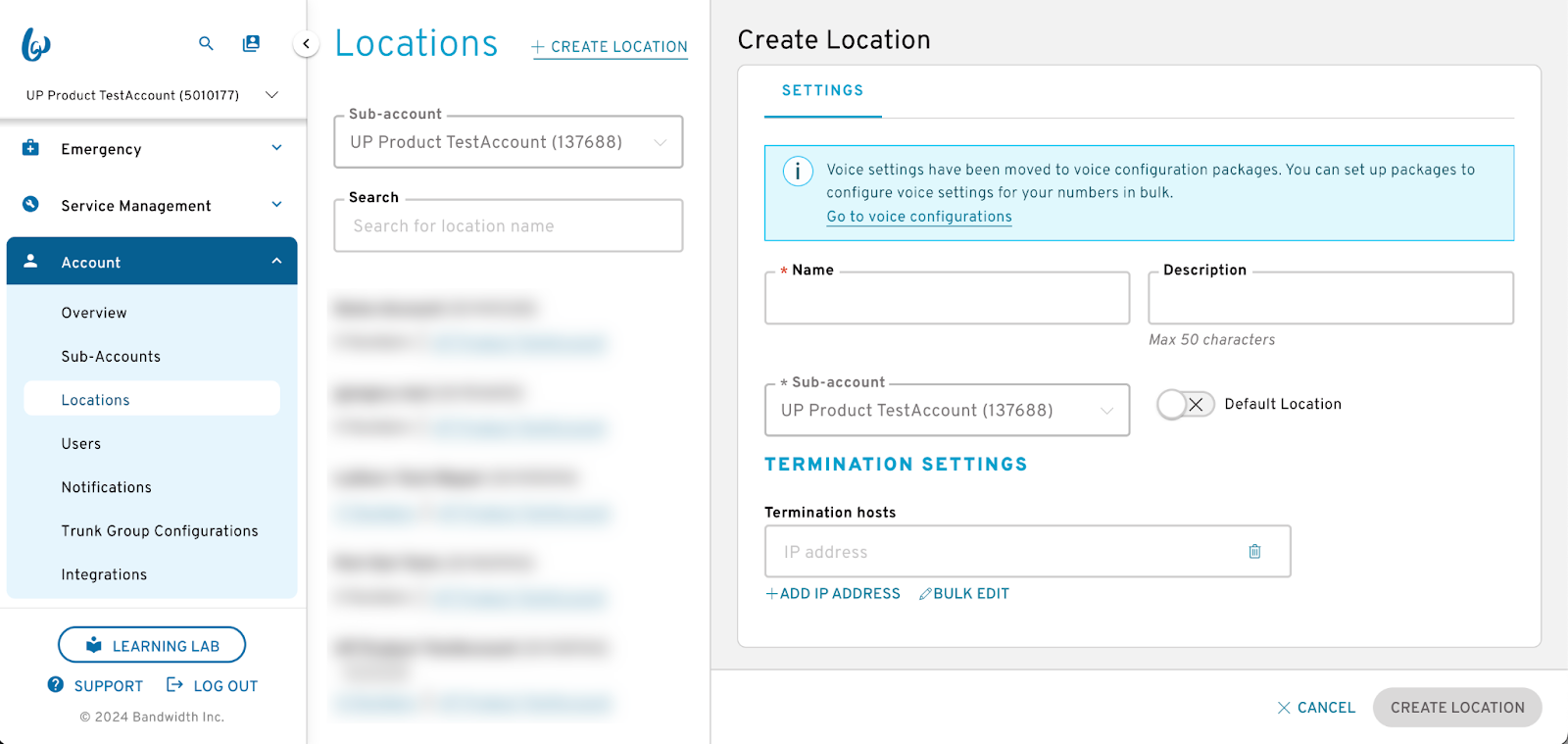Screen dimensions: 1568x744
Task: Follow the Go to voice configurations link
Action: 919,217
